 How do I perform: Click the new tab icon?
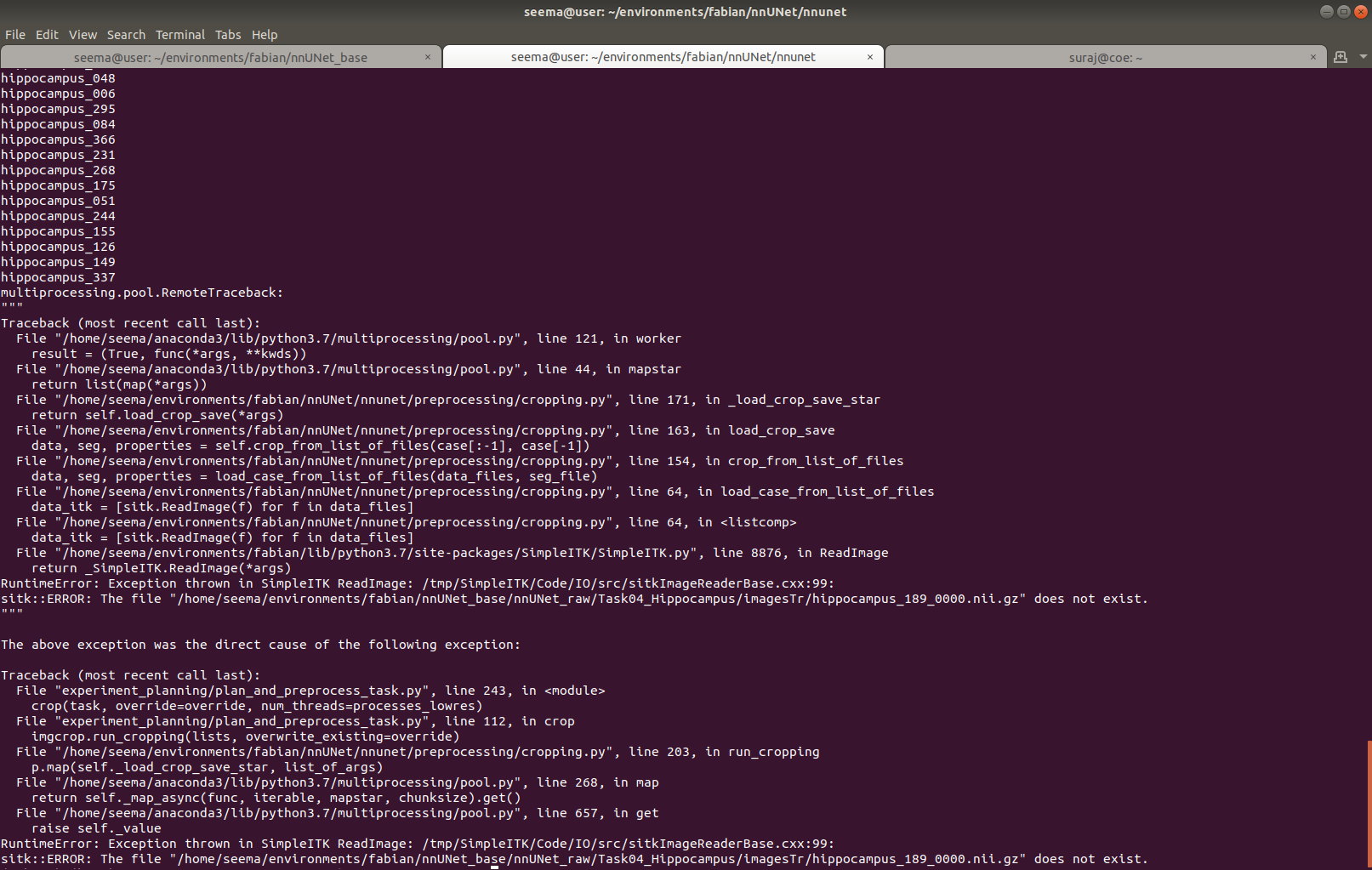point(1341,57)
